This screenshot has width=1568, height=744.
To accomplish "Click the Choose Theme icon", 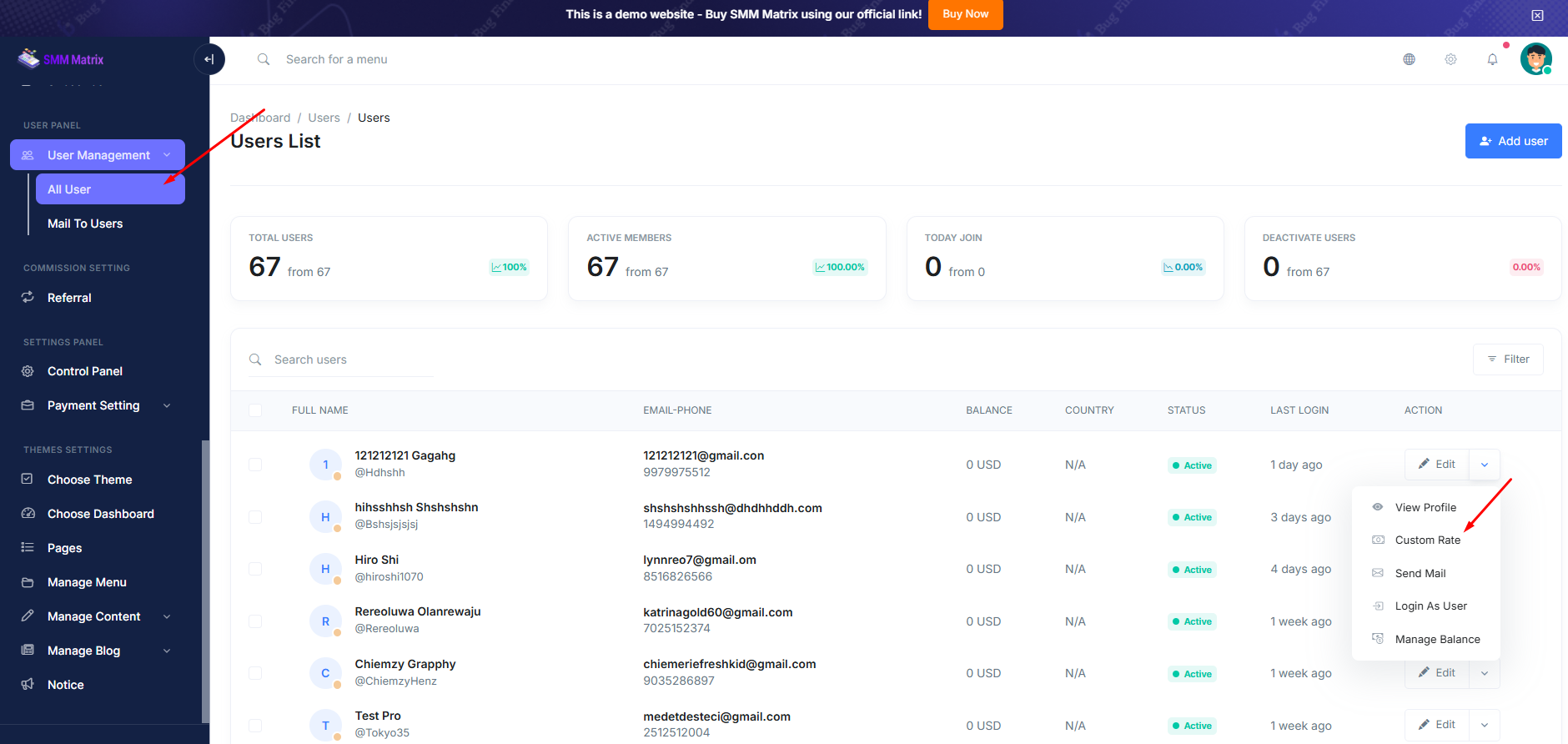I will point(28,480).
